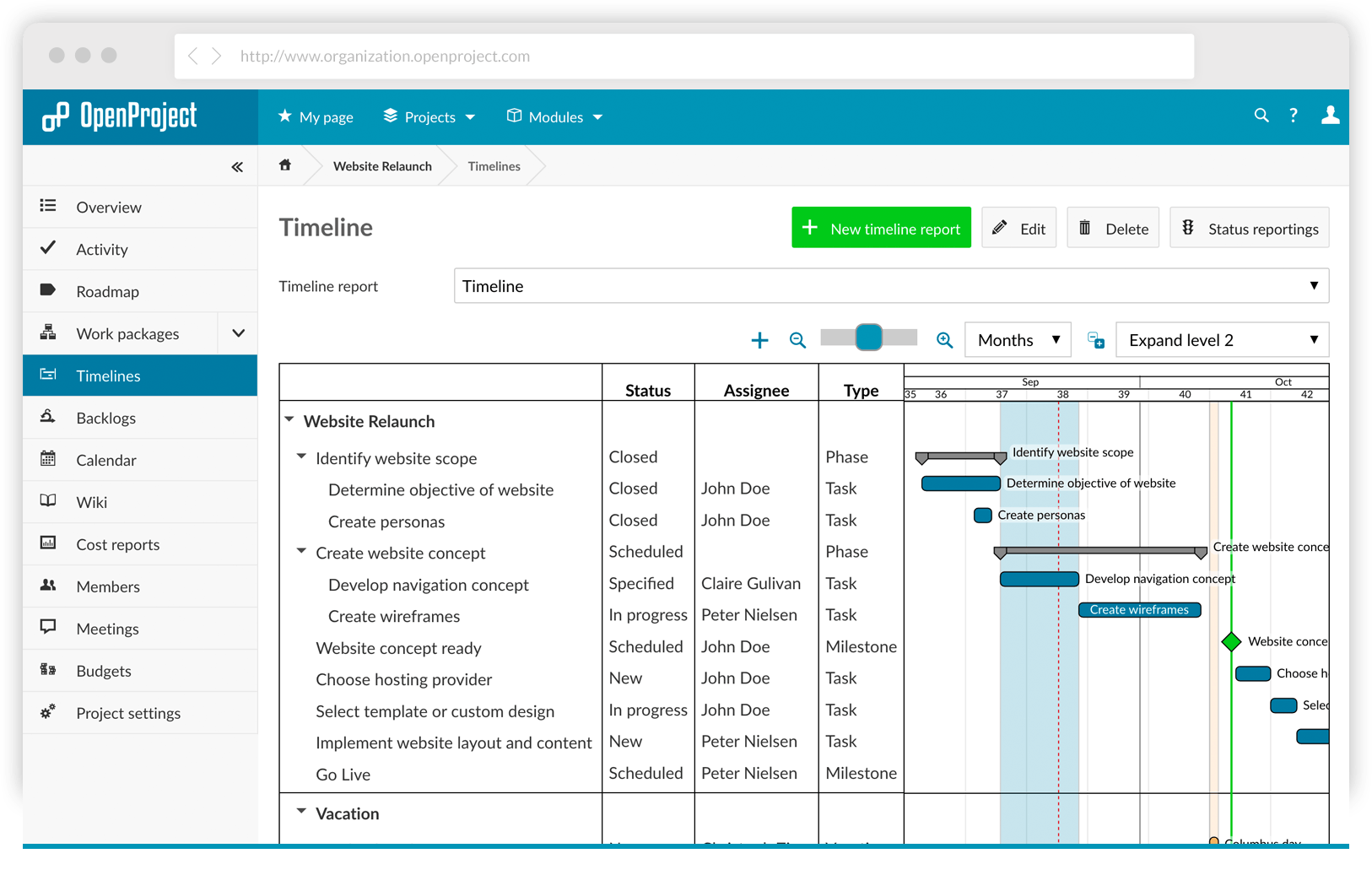Open the Timeline report selector dropdown
The width and height of the screenshot is (1372, 875).
(x=890, y=285)
